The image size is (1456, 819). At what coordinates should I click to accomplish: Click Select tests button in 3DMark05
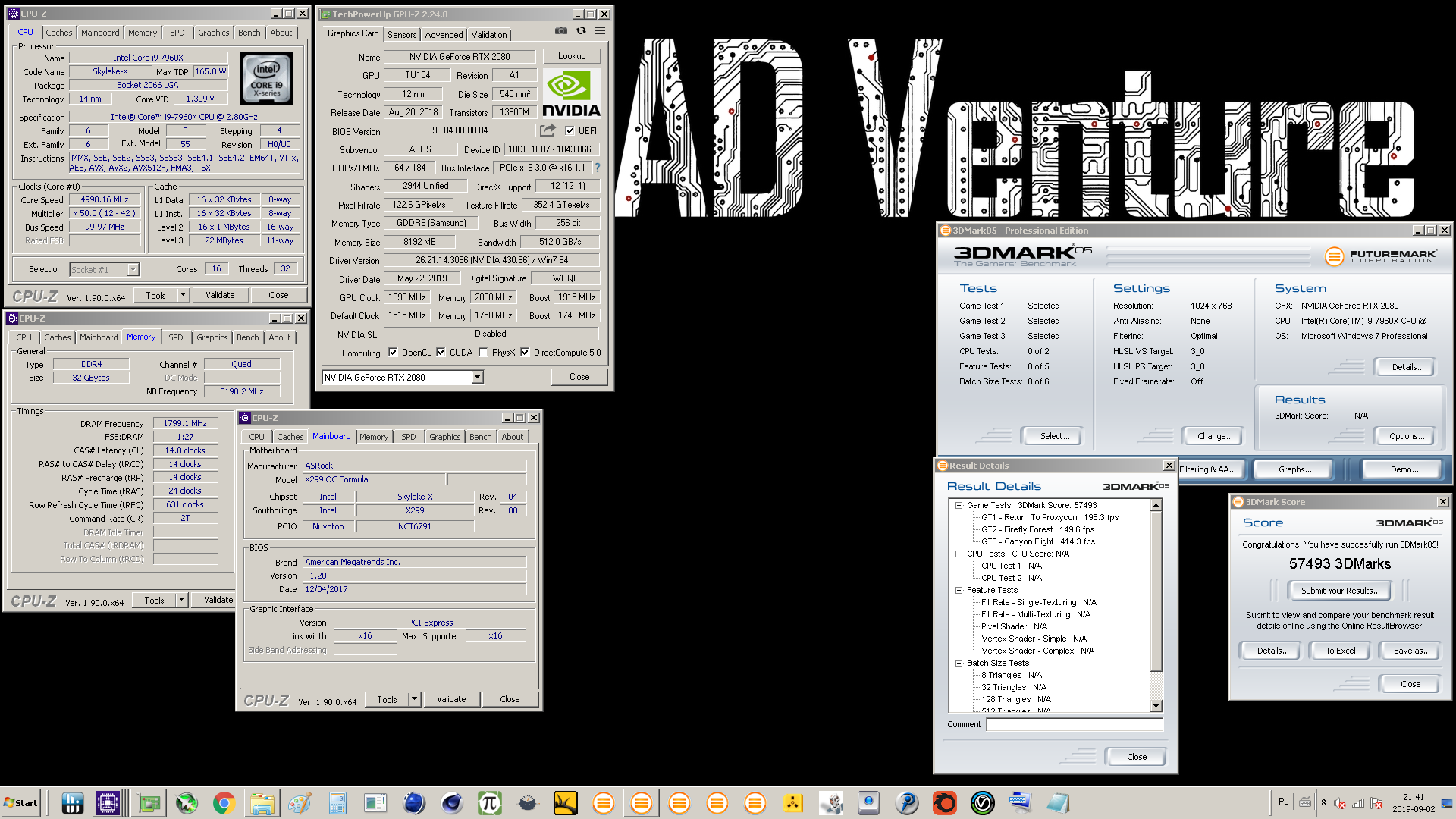(1054, 436)
